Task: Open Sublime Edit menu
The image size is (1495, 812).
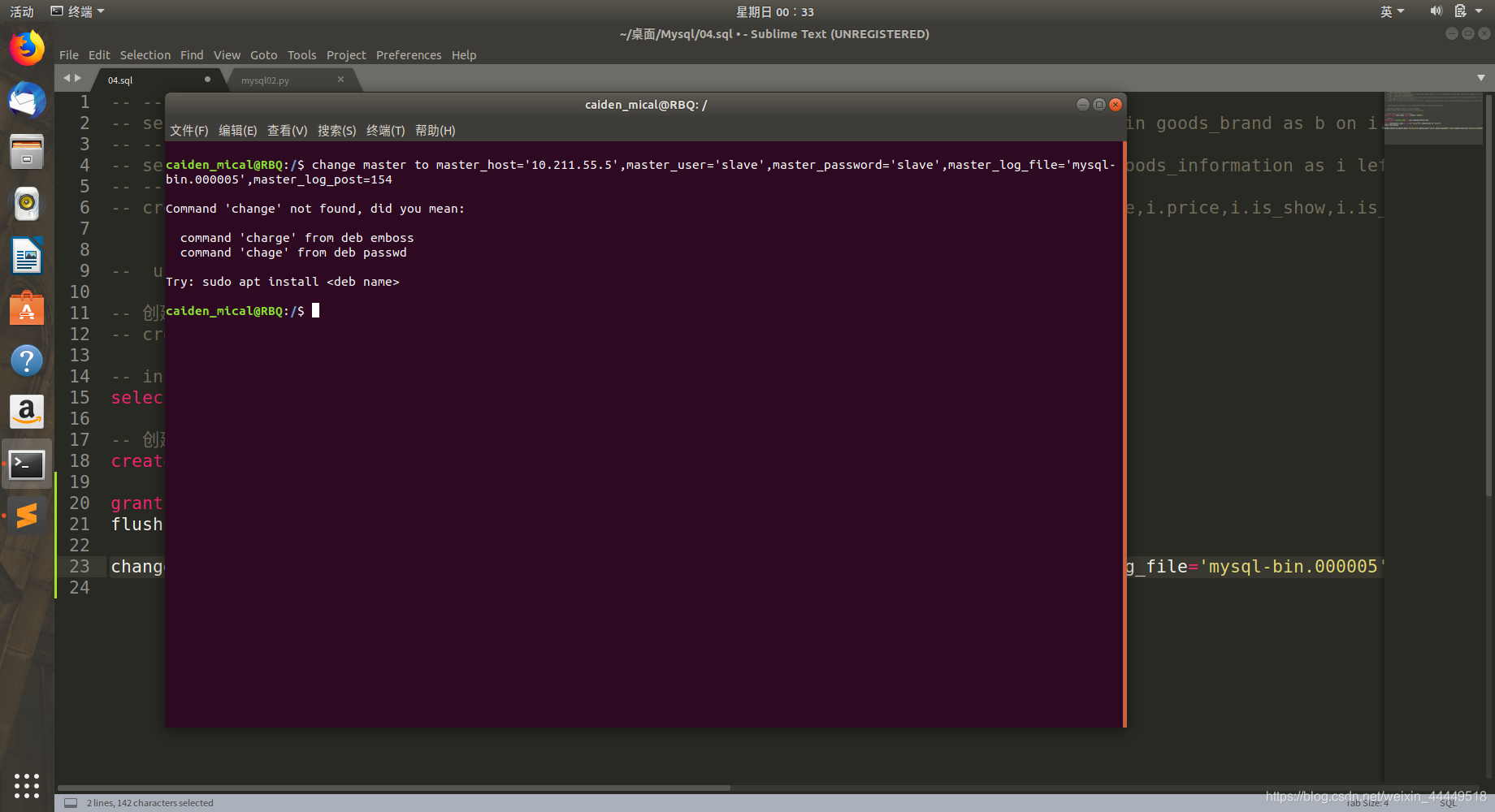Action: pyautogui.click(x=99, y=55)
